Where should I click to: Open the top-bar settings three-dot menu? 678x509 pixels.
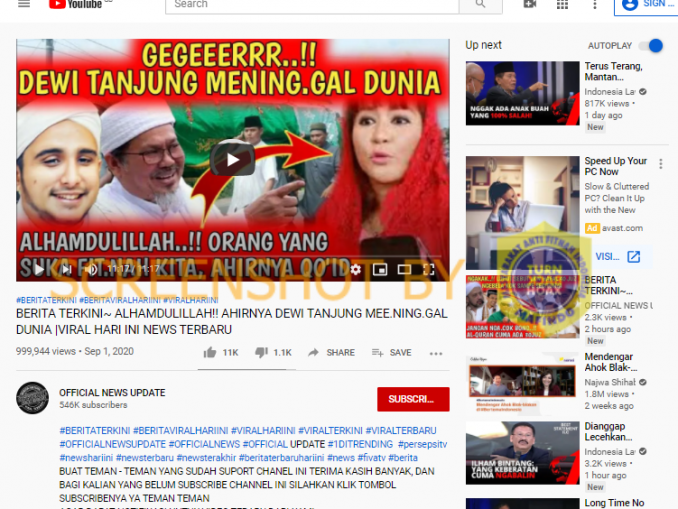pos(595,4)
